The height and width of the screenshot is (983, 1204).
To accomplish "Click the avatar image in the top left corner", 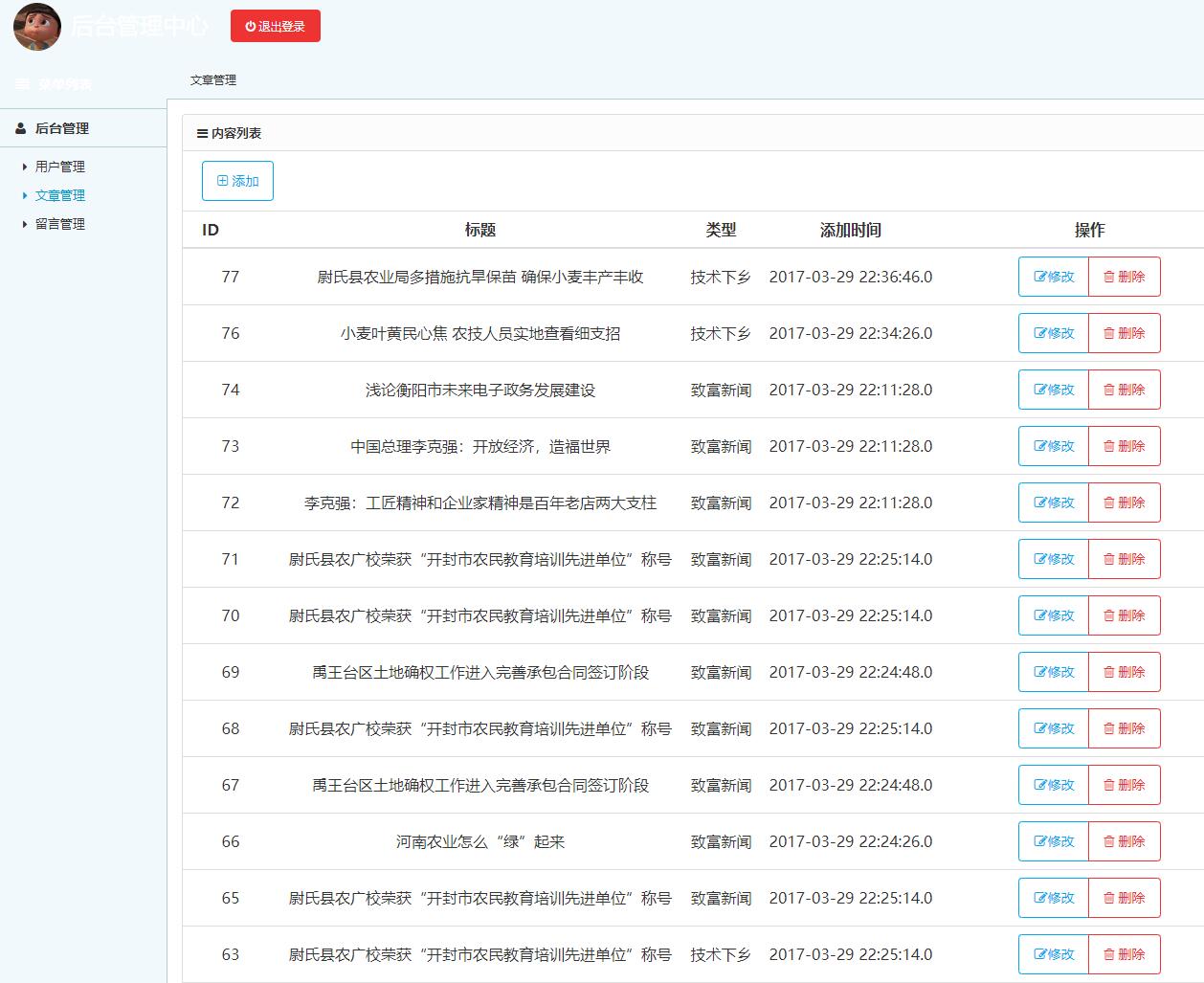I will coord(36,27).
